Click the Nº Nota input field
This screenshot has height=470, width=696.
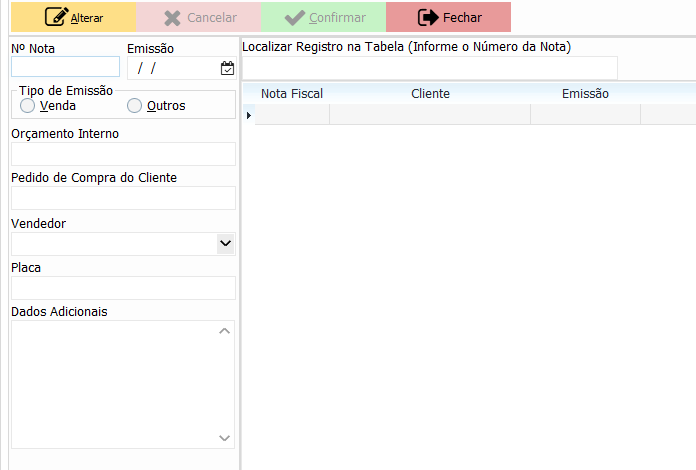65,67
